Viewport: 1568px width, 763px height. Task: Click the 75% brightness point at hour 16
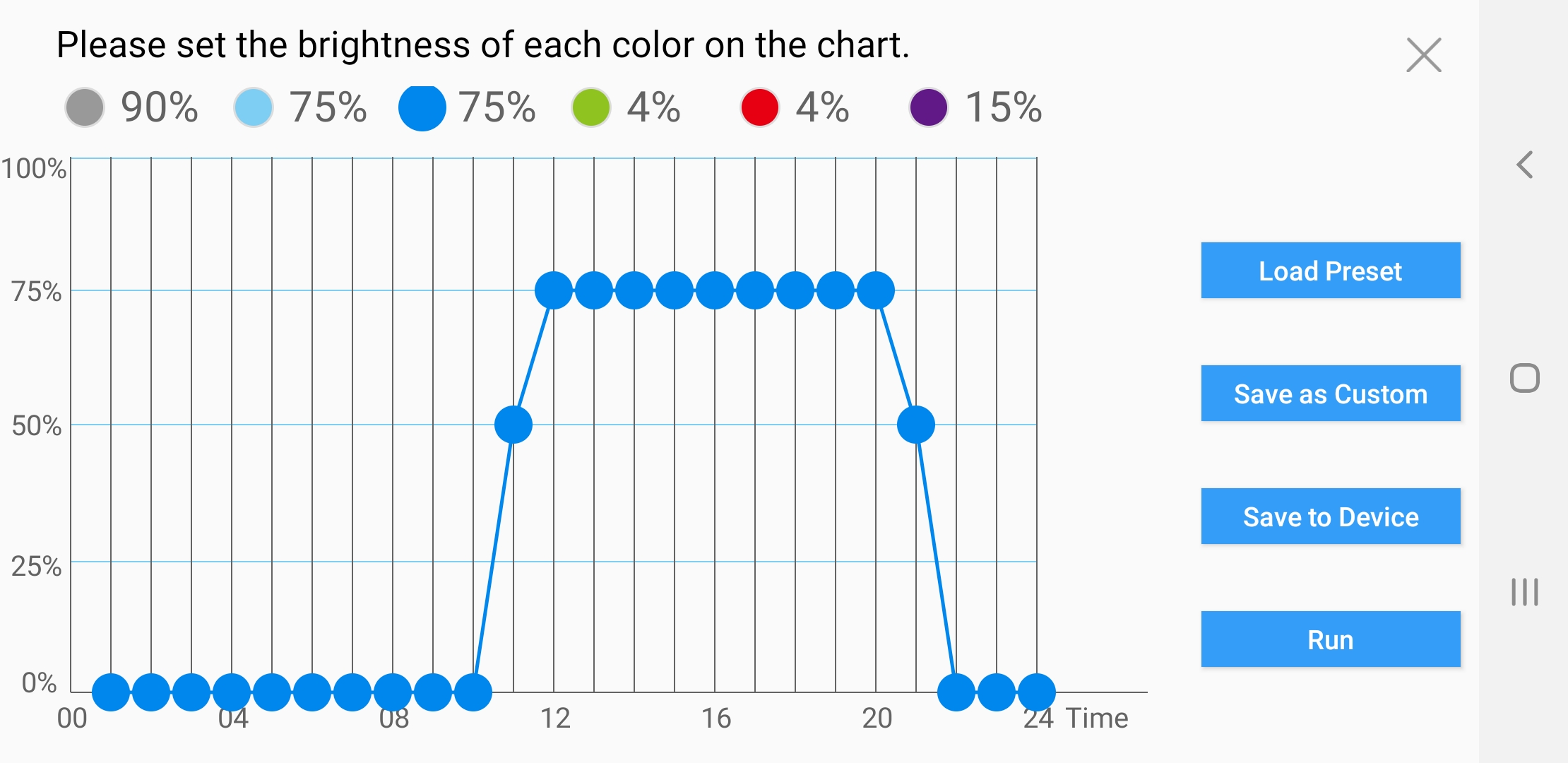pos(715,290)
